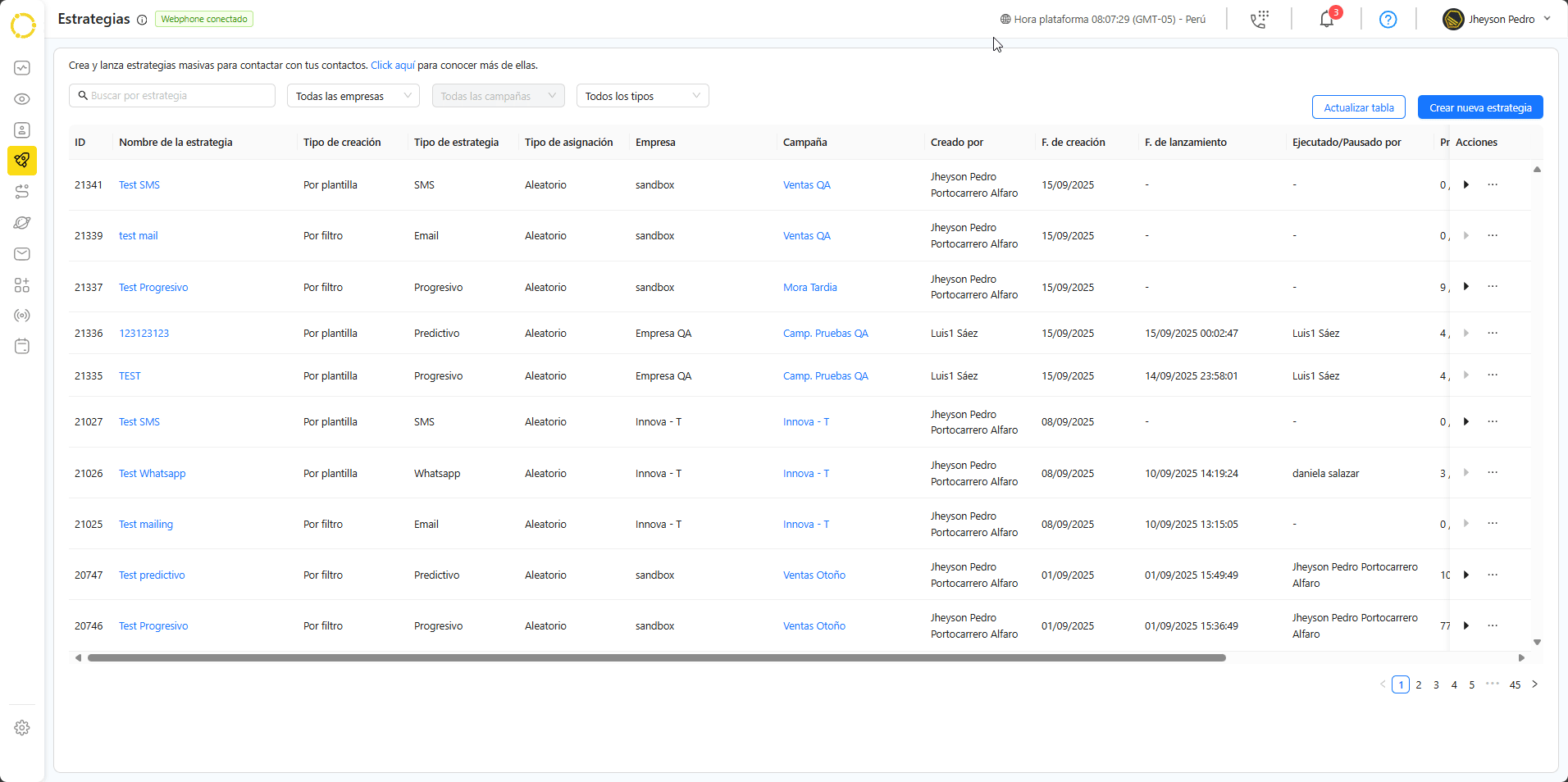This screenshot has width=1568, height=782.
Task: Click the eye monitoring sidebar icon
Action: pos(22,99)
